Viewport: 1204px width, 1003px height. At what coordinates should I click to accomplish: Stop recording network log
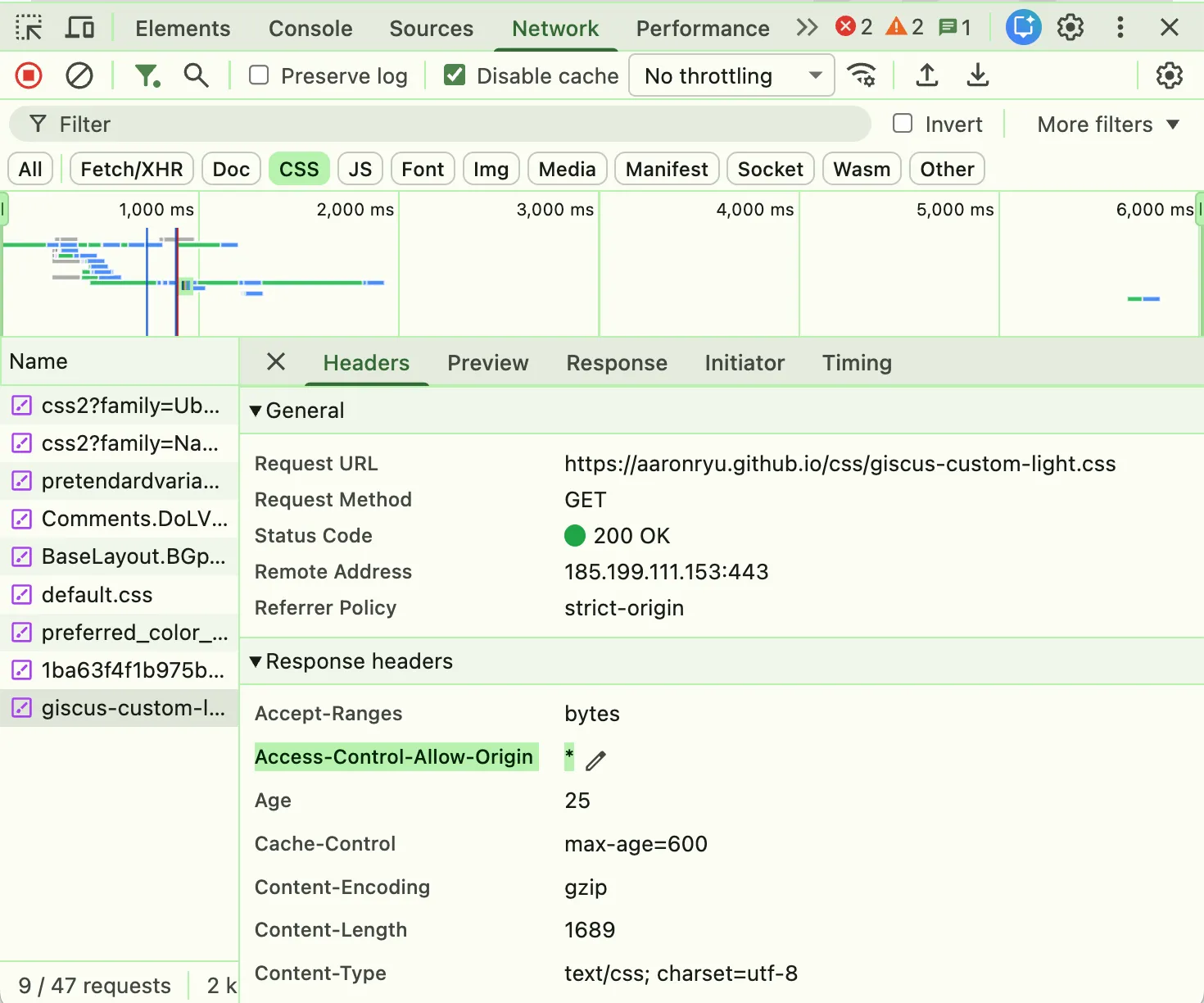pyautogui.click(x=29, y=75)
